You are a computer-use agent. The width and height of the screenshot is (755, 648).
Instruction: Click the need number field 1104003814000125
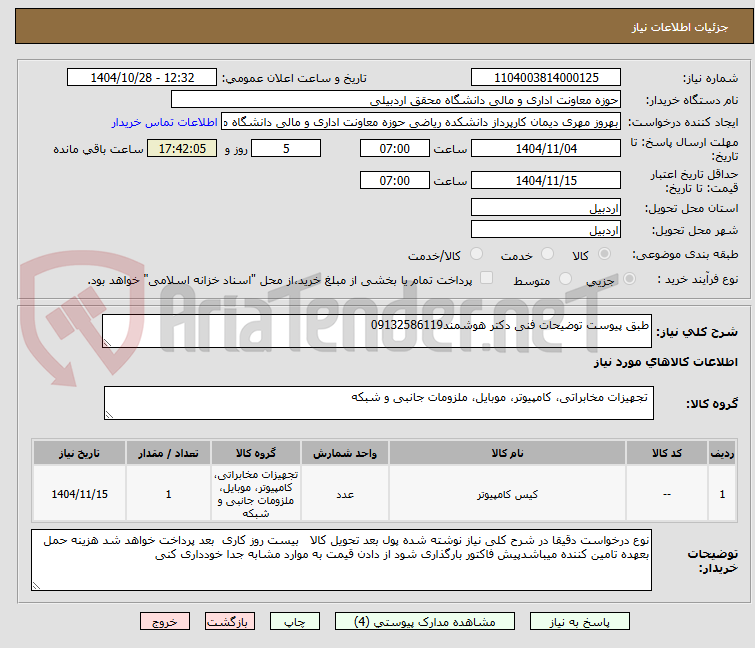pyautogui.click(x=546, y=78)
